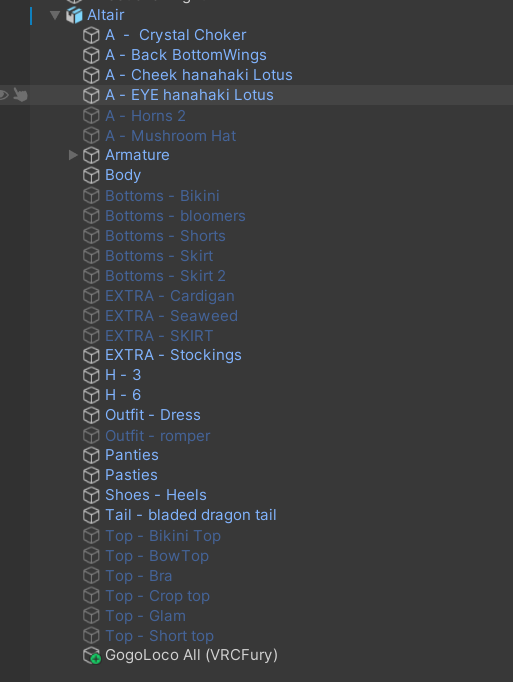Select the Panties object

pyautogui.click(x=132, y=455)
